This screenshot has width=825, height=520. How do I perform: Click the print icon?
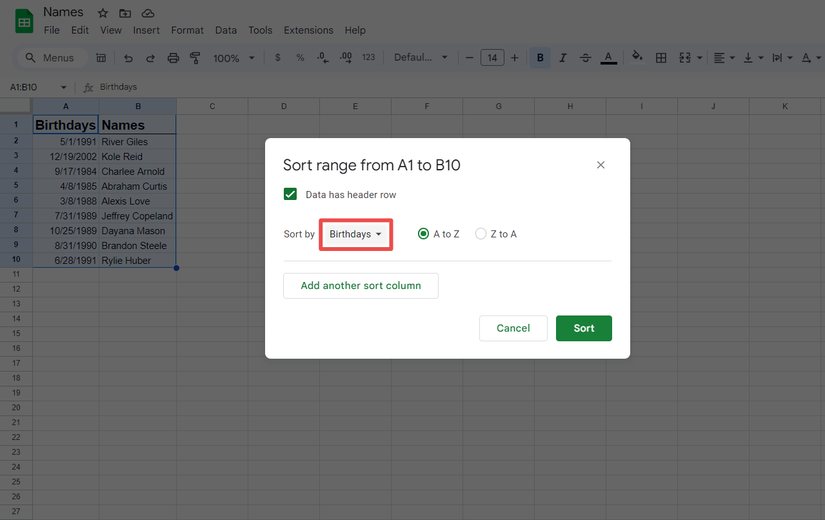pos(173,58)
